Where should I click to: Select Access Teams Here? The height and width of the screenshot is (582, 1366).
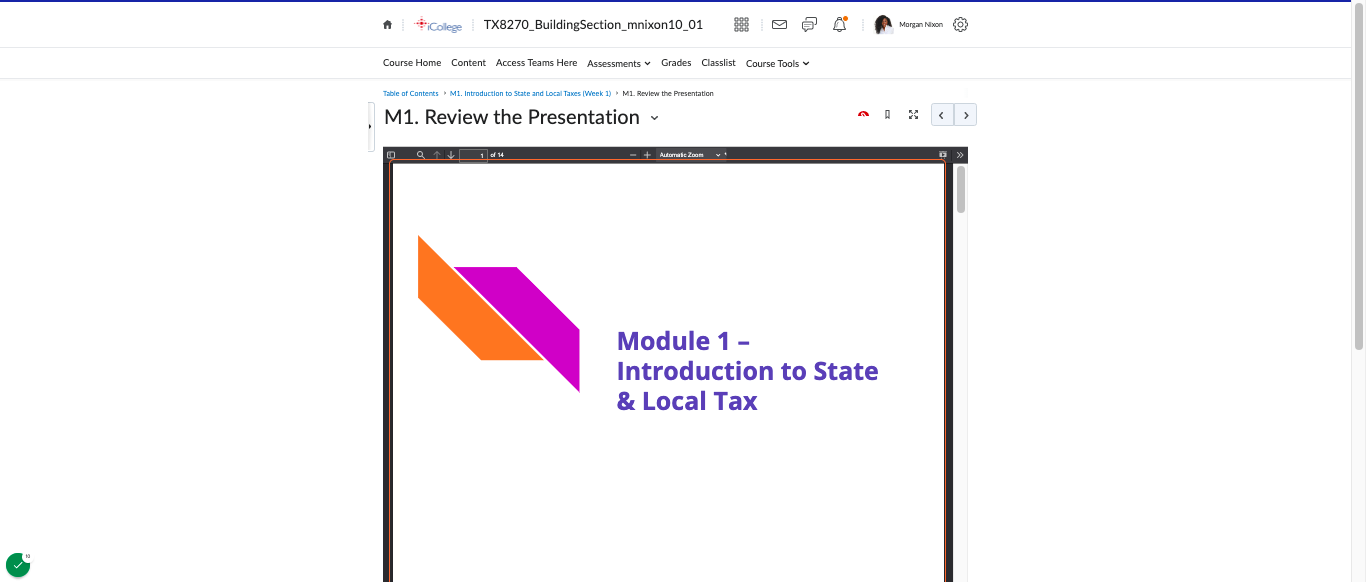536,63
